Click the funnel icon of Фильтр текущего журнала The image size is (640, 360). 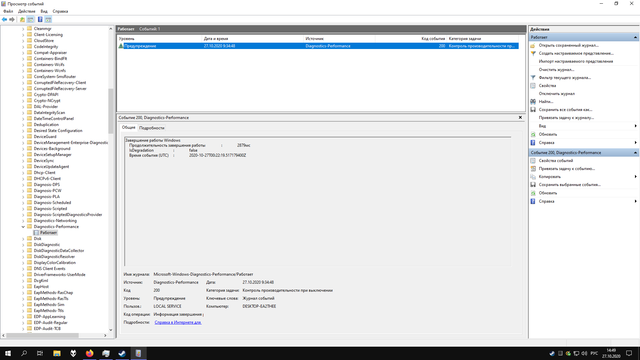(x=533, y=78)
